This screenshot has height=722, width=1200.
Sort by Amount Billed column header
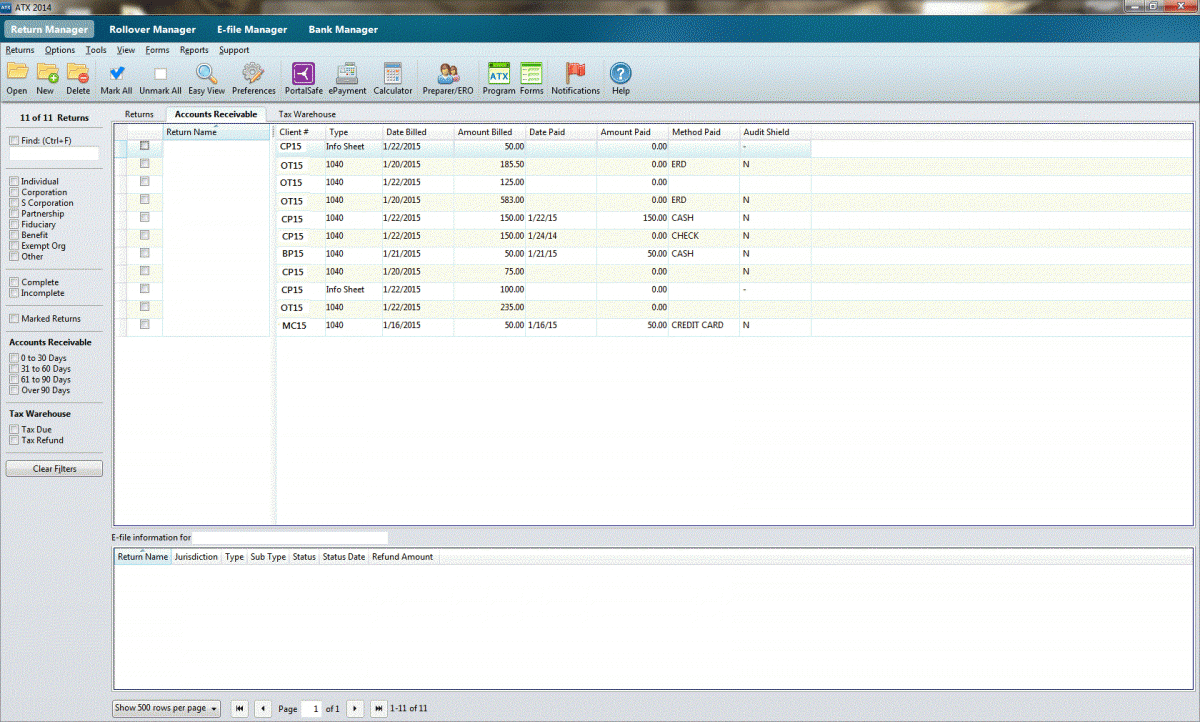[489, 132]
